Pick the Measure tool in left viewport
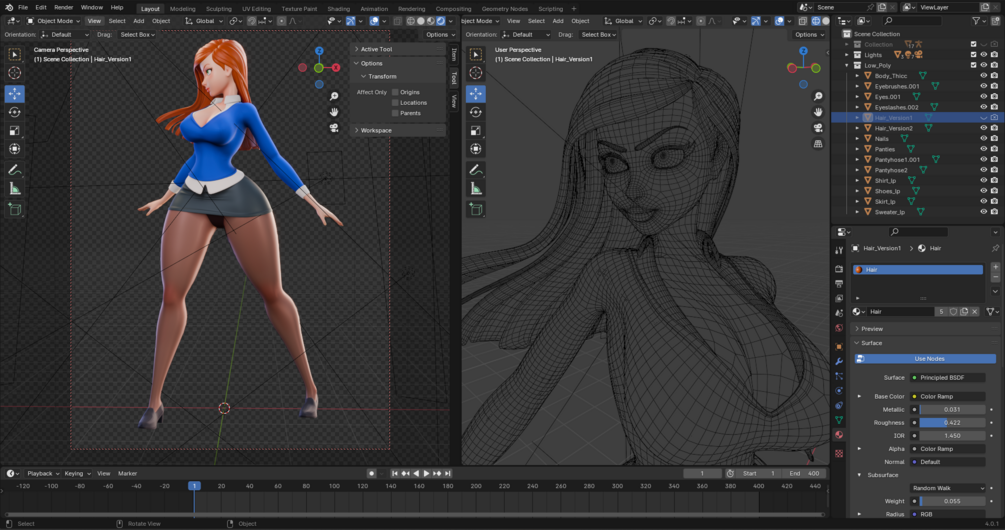The height and width of the screenshot is (530, 1005). pyautogui.click(x=14, y=189)
